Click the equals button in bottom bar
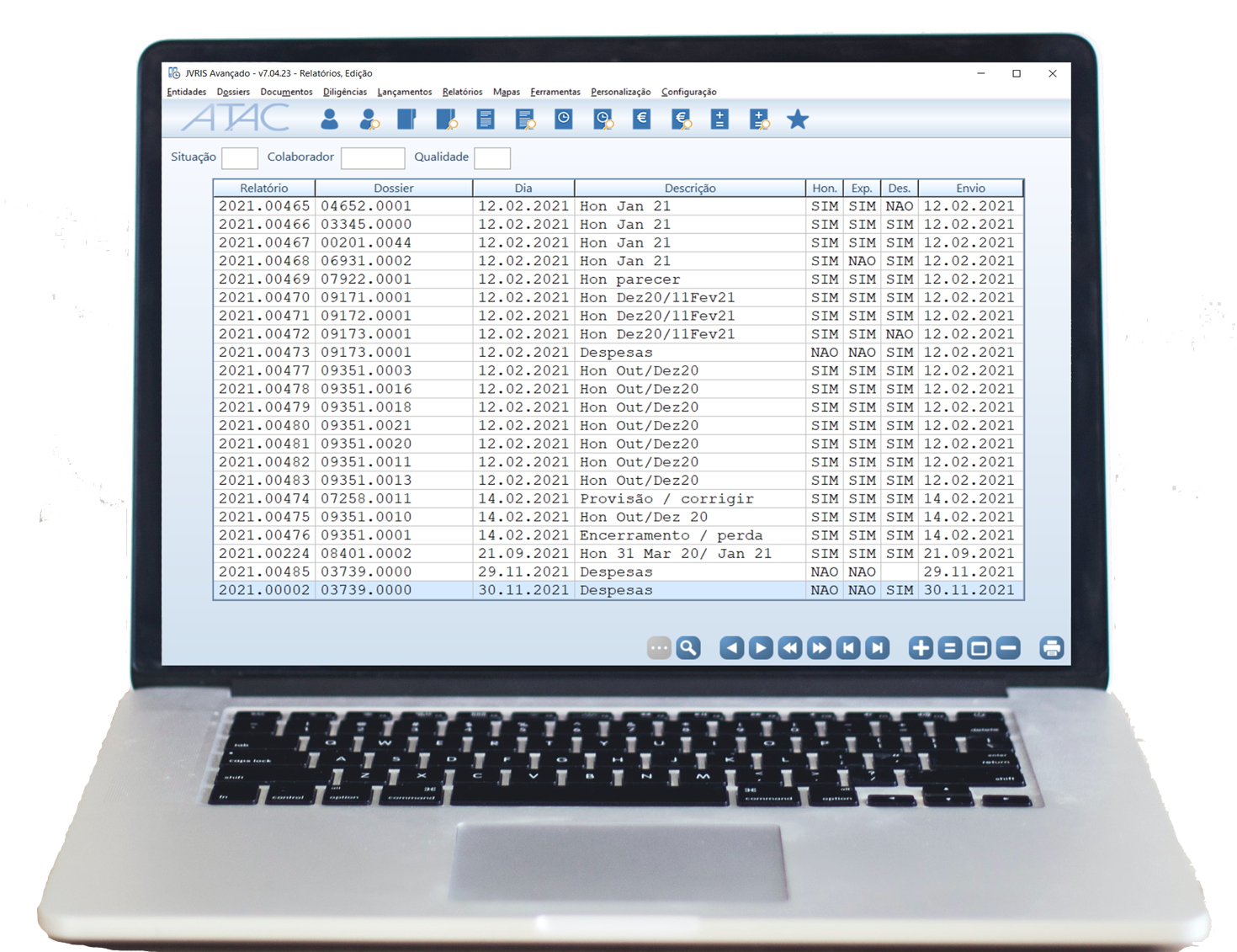The height and width of the screenshot is (952, 1237). (x=950, y=647)
